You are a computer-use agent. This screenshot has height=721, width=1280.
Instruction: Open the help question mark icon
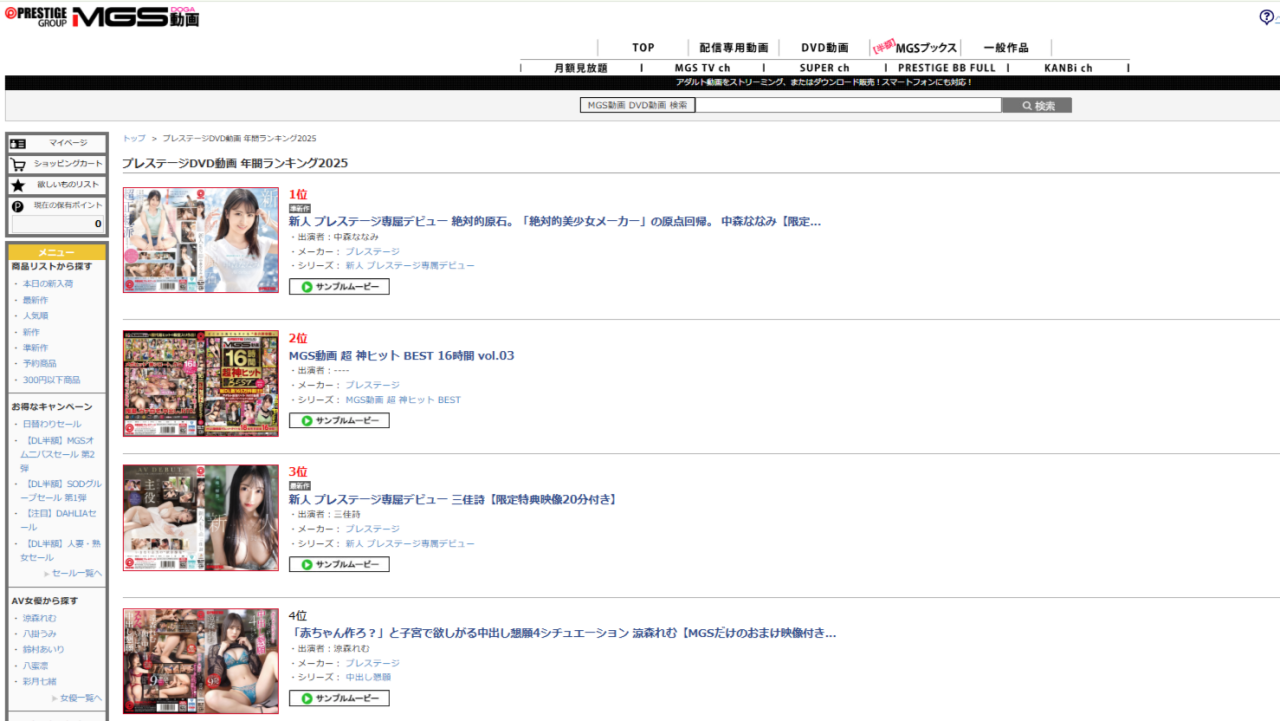(1266, 17)
